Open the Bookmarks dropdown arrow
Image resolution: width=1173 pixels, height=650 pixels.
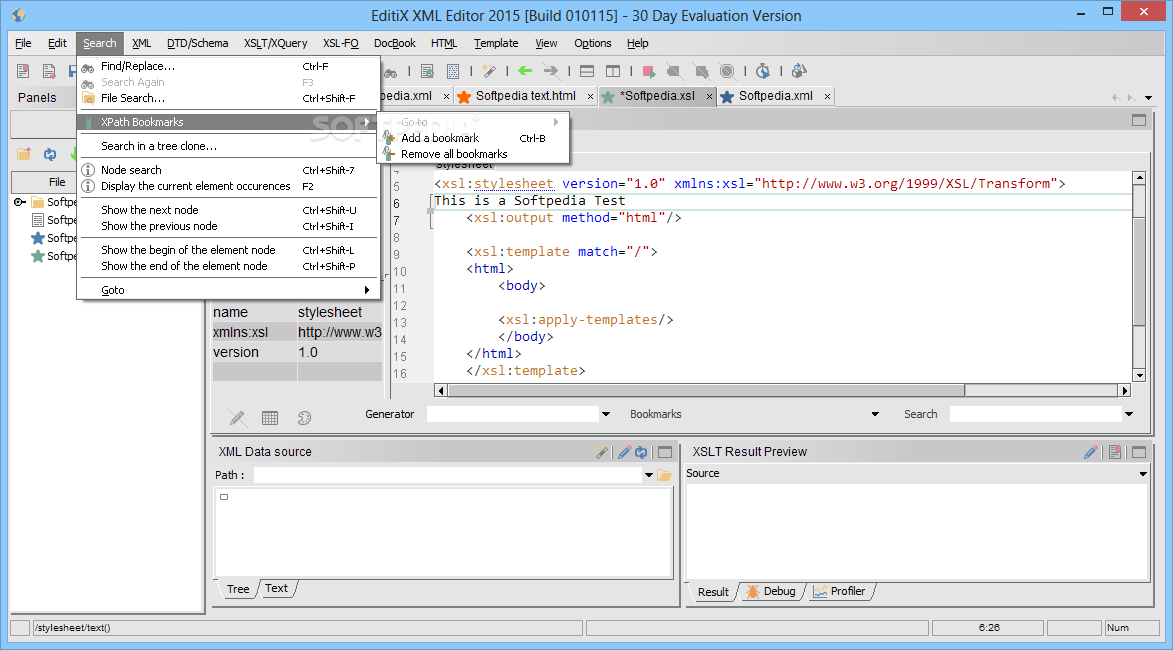pyautogui.click(x=875, y=414)
